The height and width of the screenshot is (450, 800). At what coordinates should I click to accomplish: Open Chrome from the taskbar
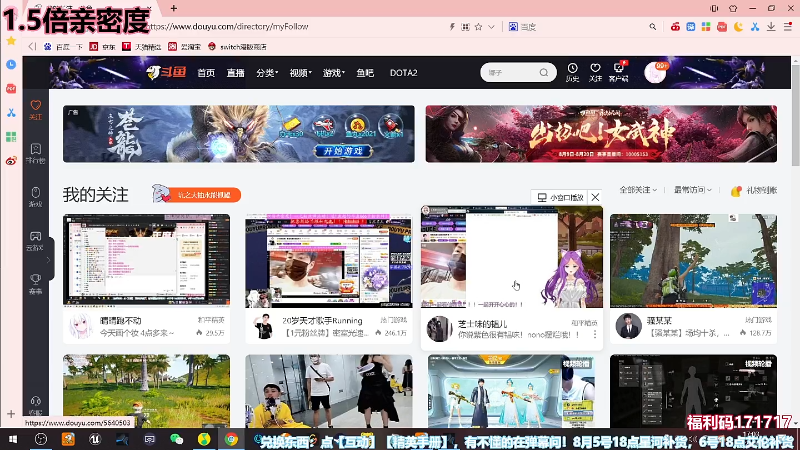(231, 439)
